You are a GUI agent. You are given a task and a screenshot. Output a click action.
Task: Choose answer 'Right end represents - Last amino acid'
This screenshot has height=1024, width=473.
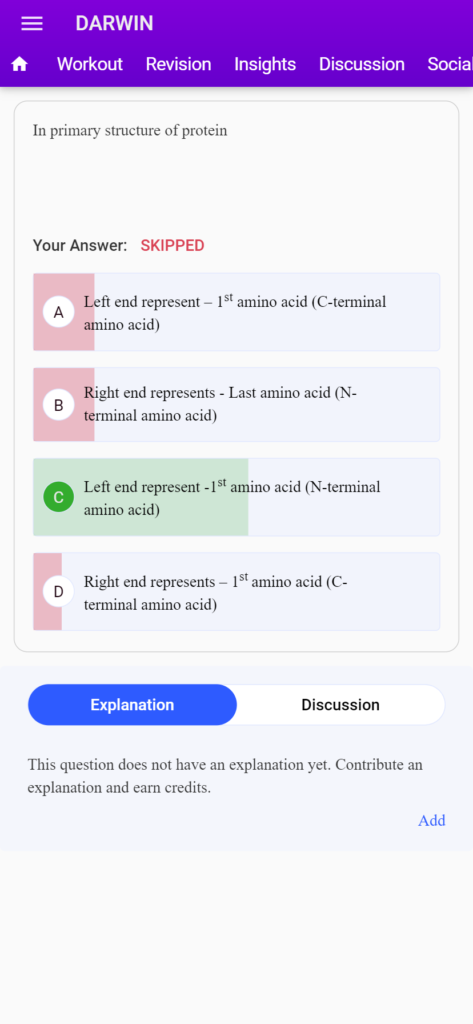coord(236,405)
